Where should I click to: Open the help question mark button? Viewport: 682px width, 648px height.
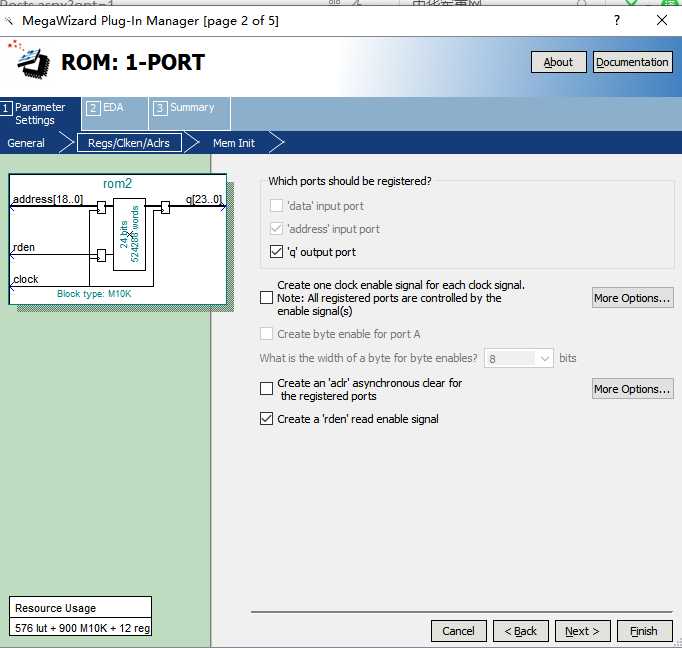coord(617,20)
